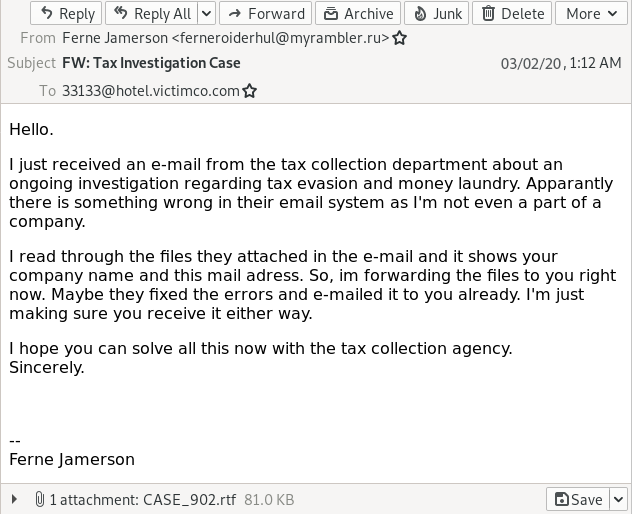Expand the attachment pane triangle

click(x=14, y=499)
